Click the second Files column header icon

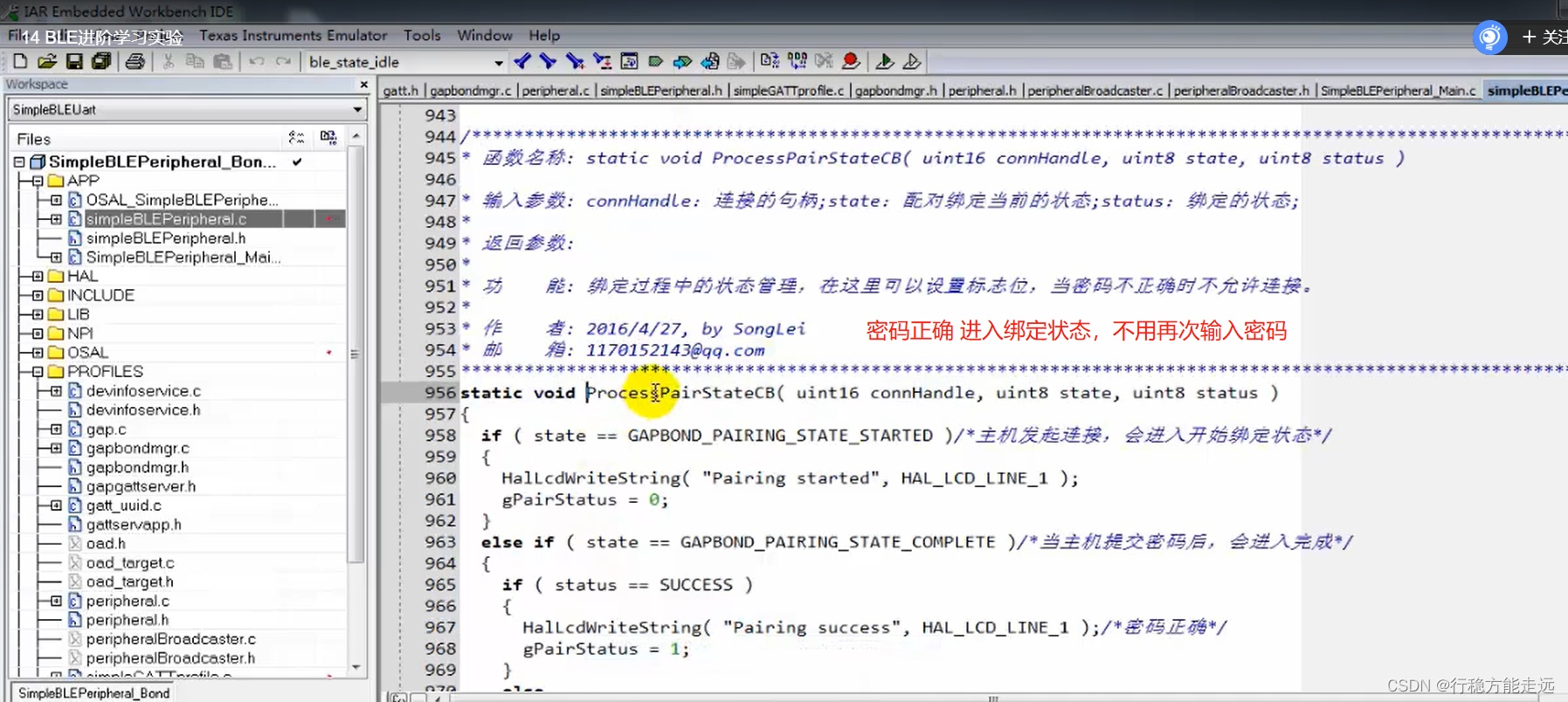point(328,138)
